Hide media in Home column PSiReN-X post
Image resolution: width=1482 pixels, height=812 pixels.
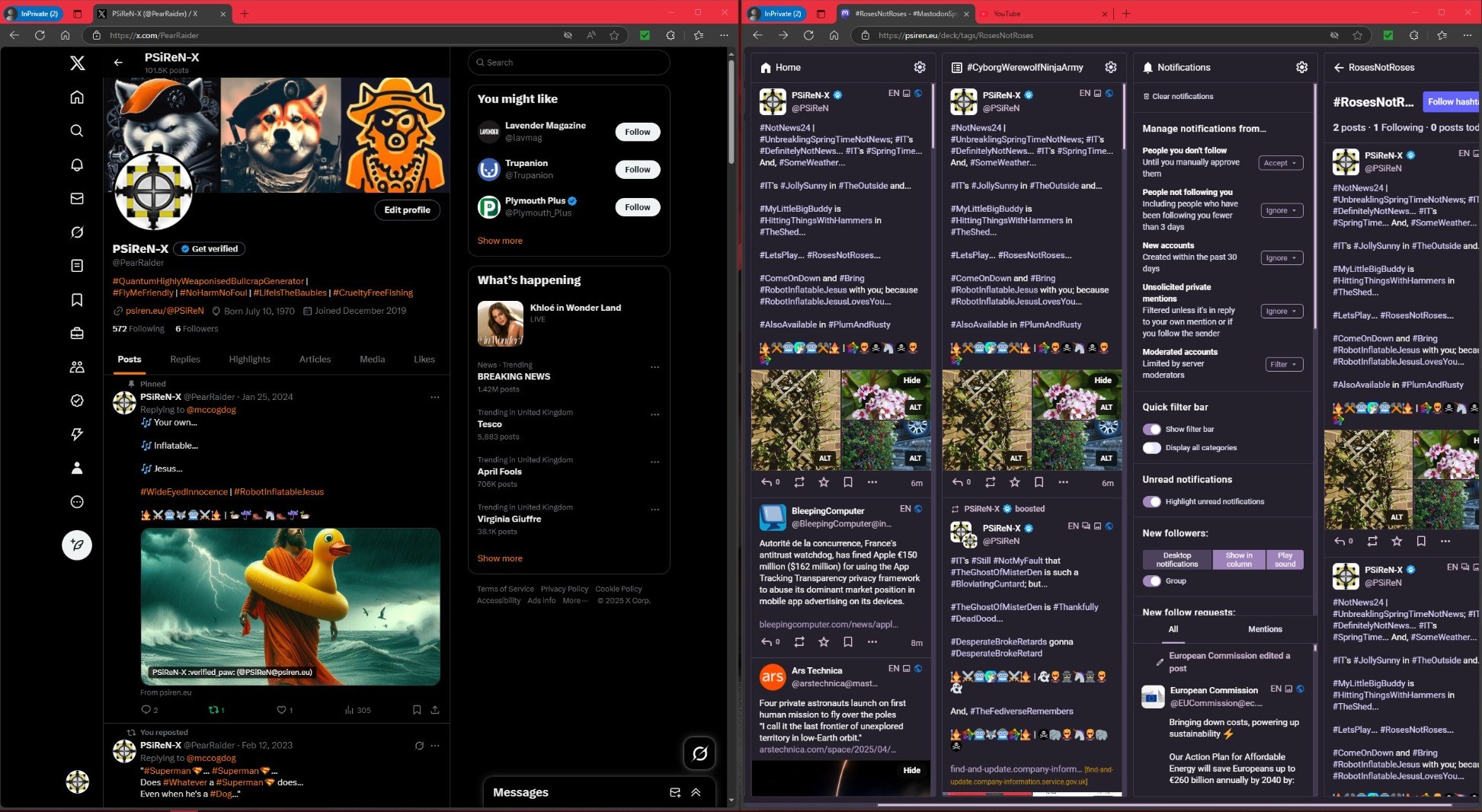click(911, 380)
